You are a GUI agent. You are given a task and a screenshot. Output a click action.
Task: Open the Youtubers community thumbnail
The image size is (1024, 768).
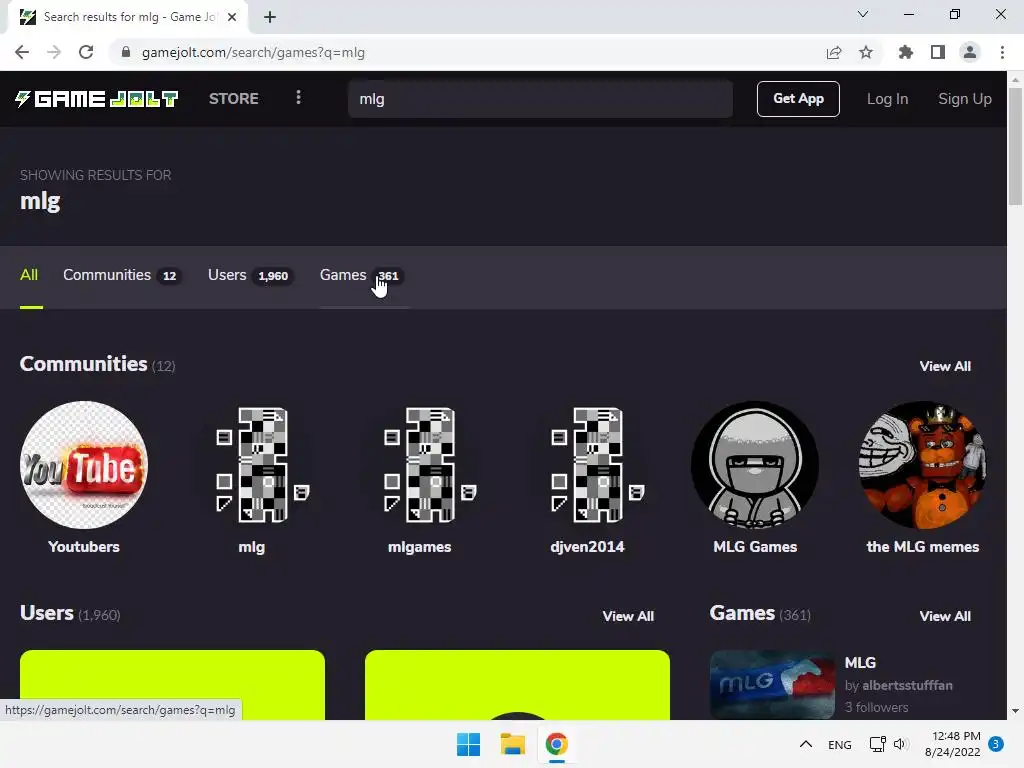pyautogui.click(x=84, y=465)
